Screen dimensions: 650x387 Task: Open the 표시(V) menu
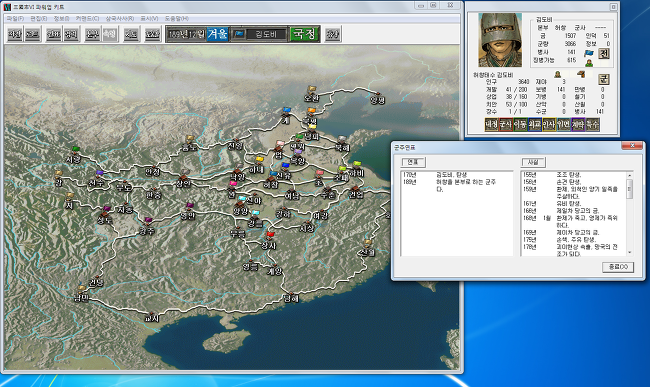(x=149, y=18)
